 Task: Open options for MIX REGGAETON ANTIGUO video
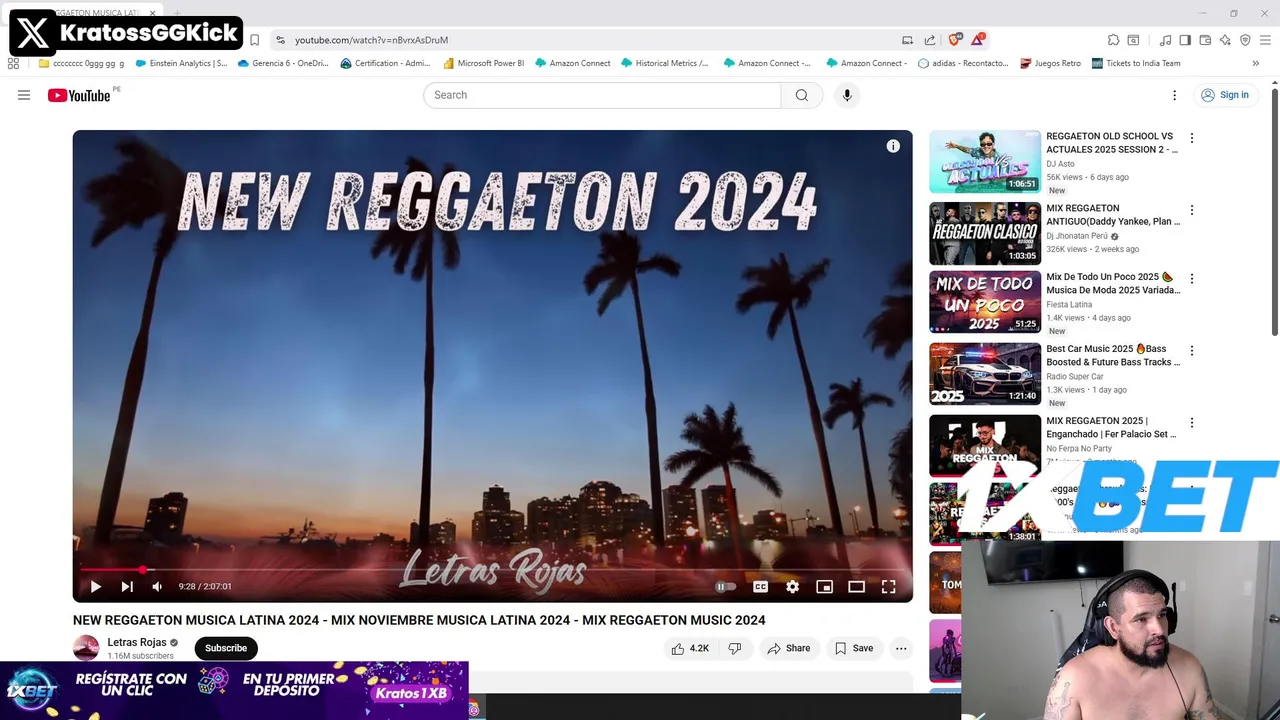pyautogui.click(x=1191, y=210)
